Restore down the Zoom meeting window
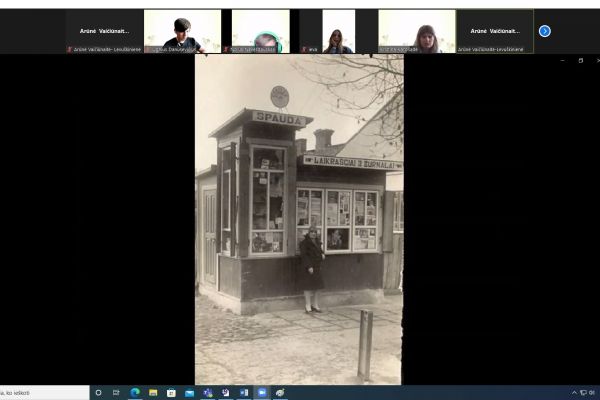 coord(580,60)
